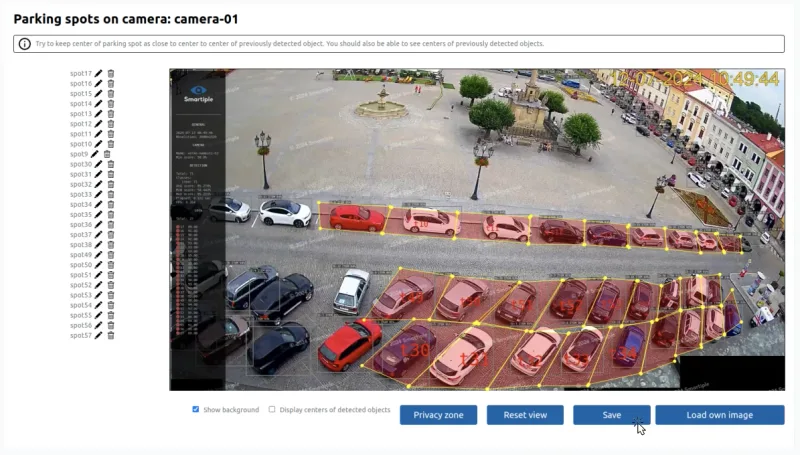Delete spot31 using its trash icon
Screen dimensions: 800x455
111,174
